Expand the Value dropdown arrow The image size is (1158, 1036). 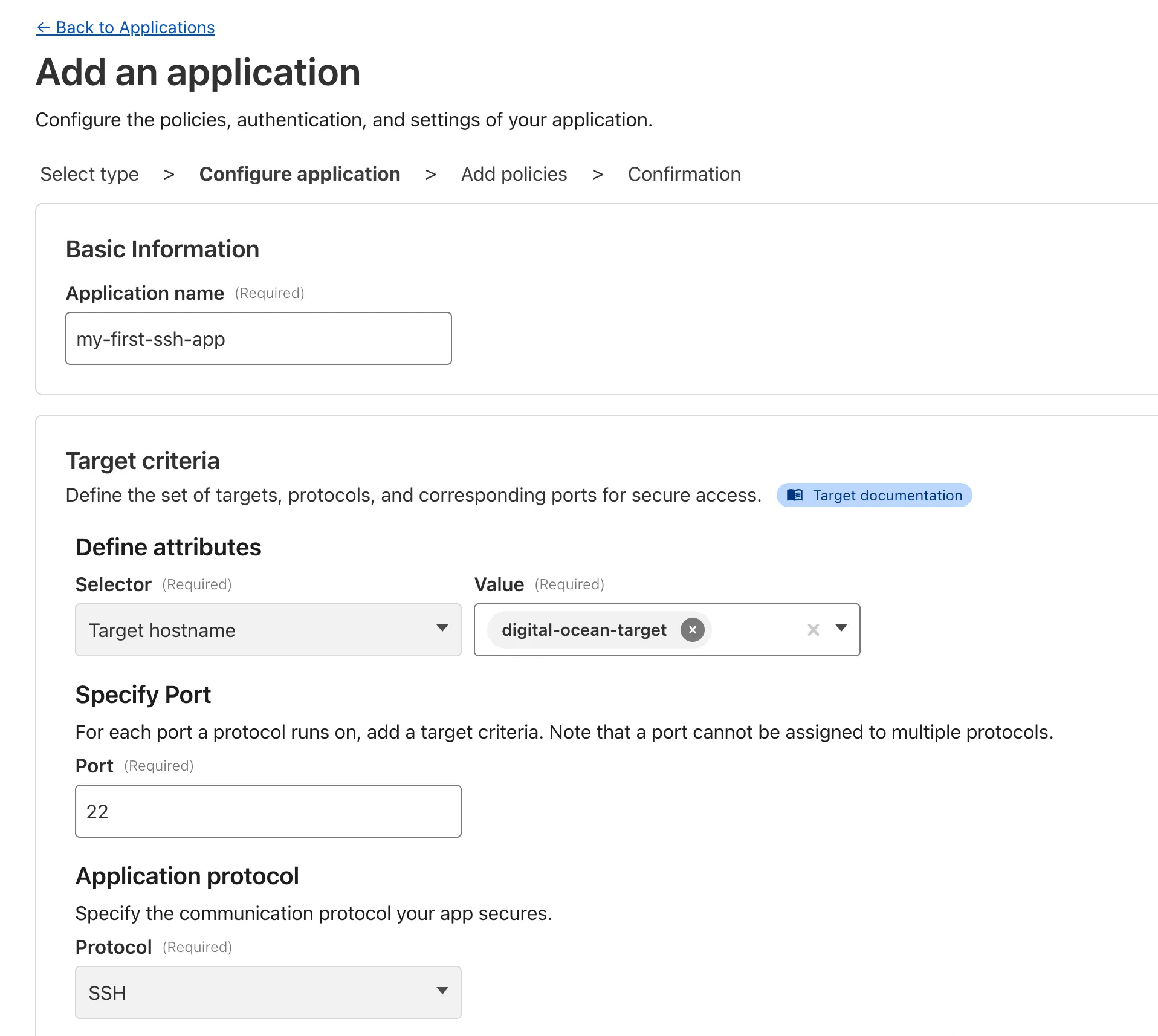[842, 629]
